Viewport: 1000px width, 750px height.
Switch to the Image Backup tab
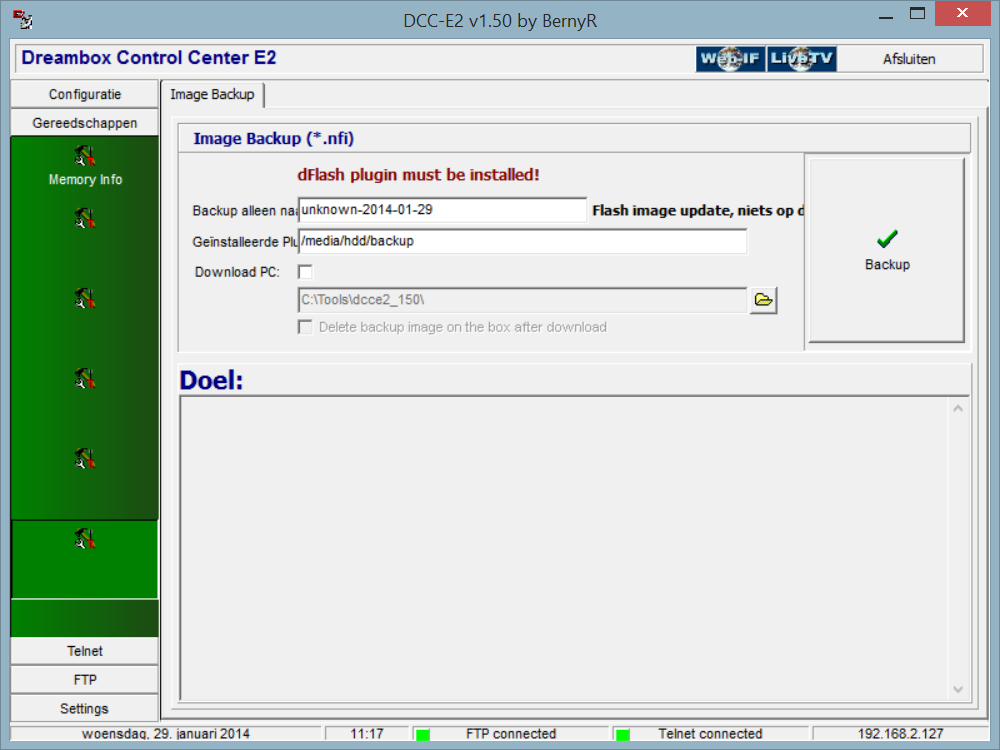click(212, 94)
